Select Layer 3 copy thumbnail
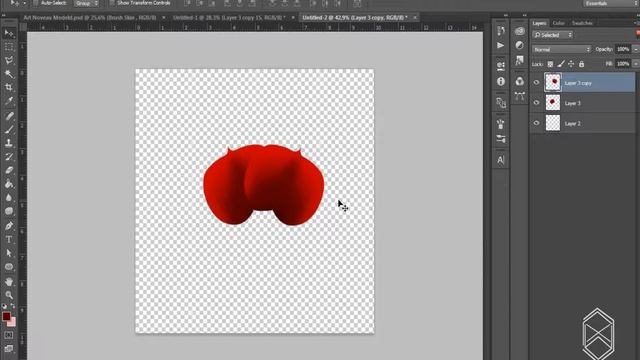This screenshot has height=360, width=640. [x=553, y=82]
